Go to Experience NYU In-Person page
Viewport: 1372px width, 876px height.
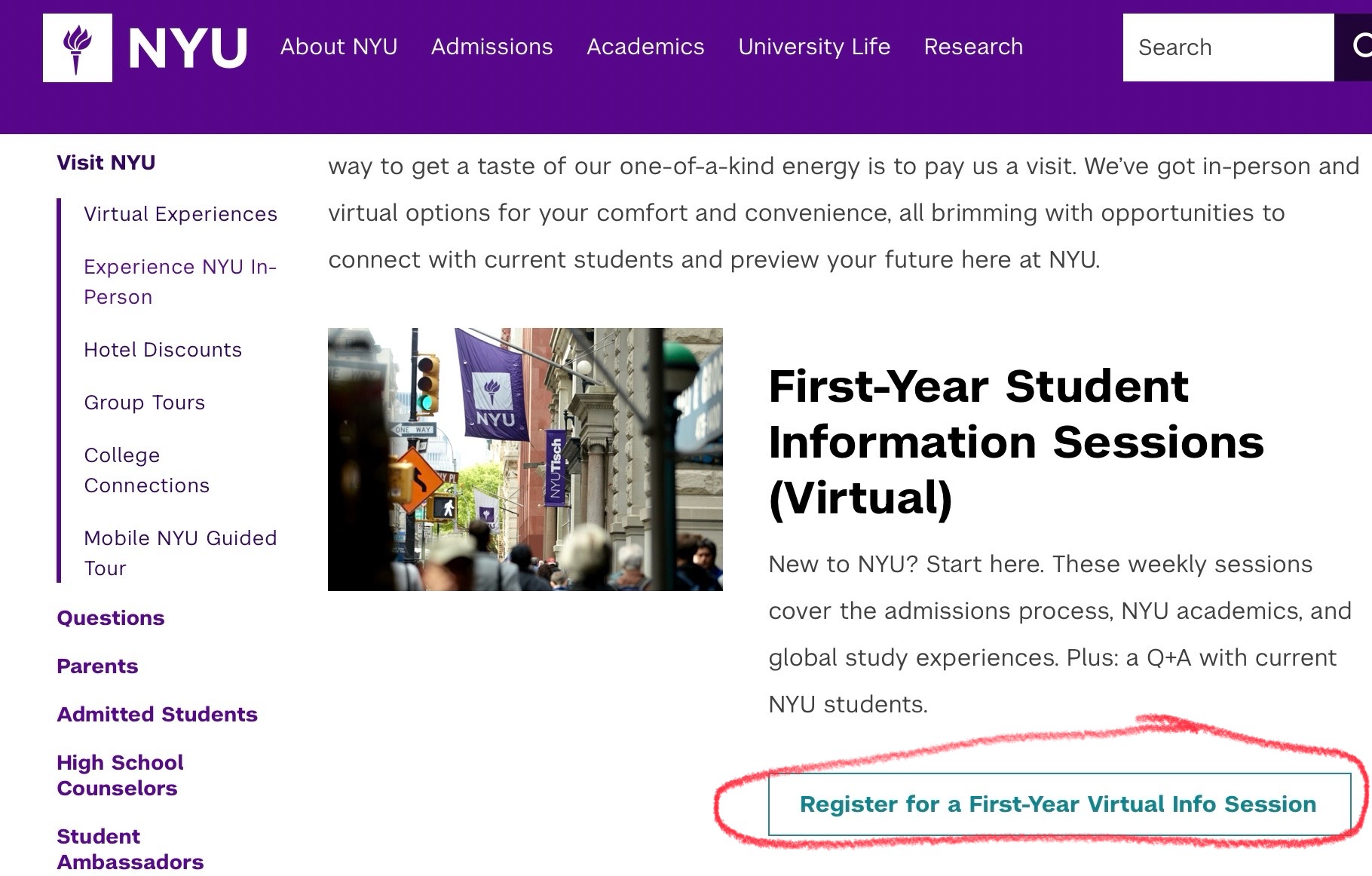179,282
